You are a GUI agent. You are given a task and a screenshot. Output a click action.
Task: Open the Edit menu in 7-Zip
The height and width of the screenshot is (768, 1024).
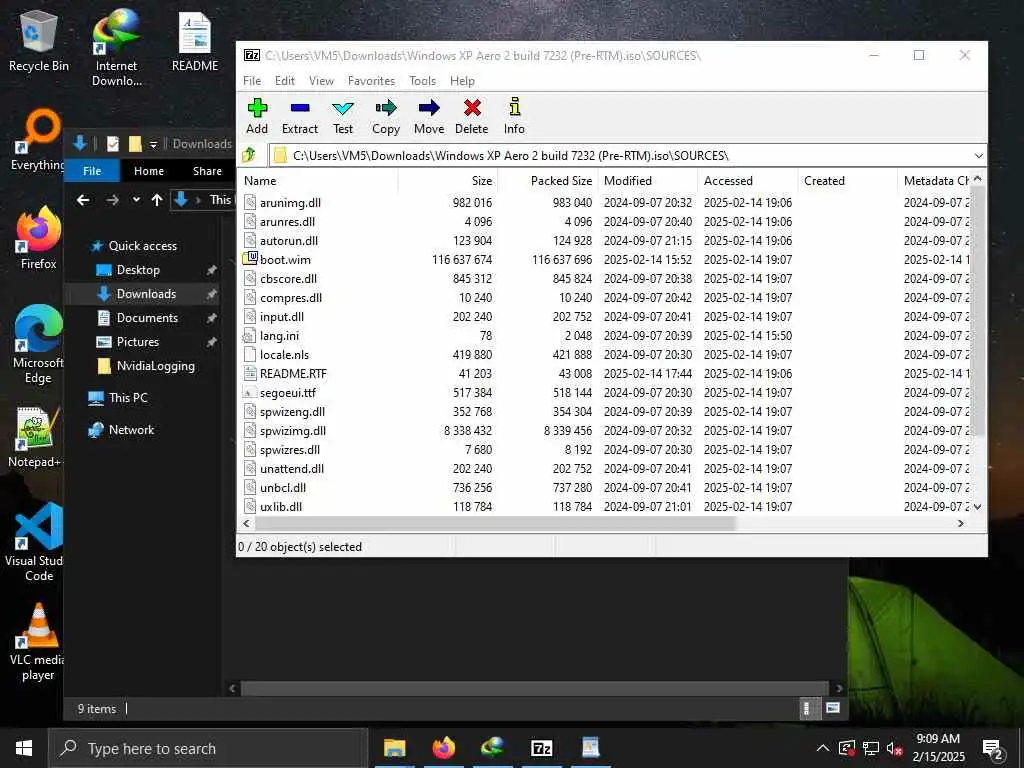[x=285, y=81]
